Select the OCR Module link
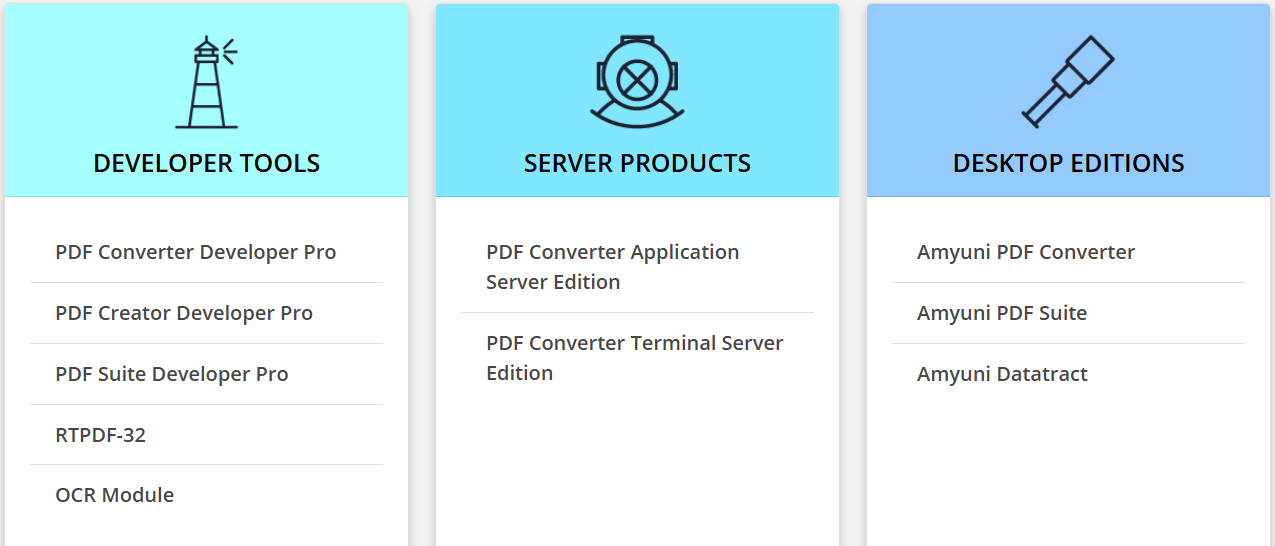Viewport: 1275px width, 546px height. tap(115, 495)
